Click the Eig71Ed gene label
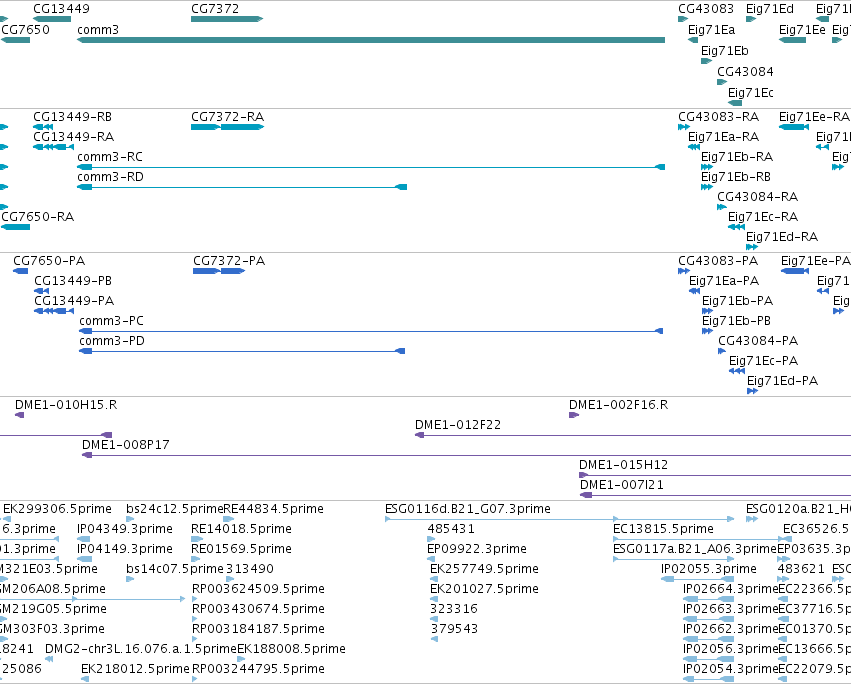 (x=770, y=9)
